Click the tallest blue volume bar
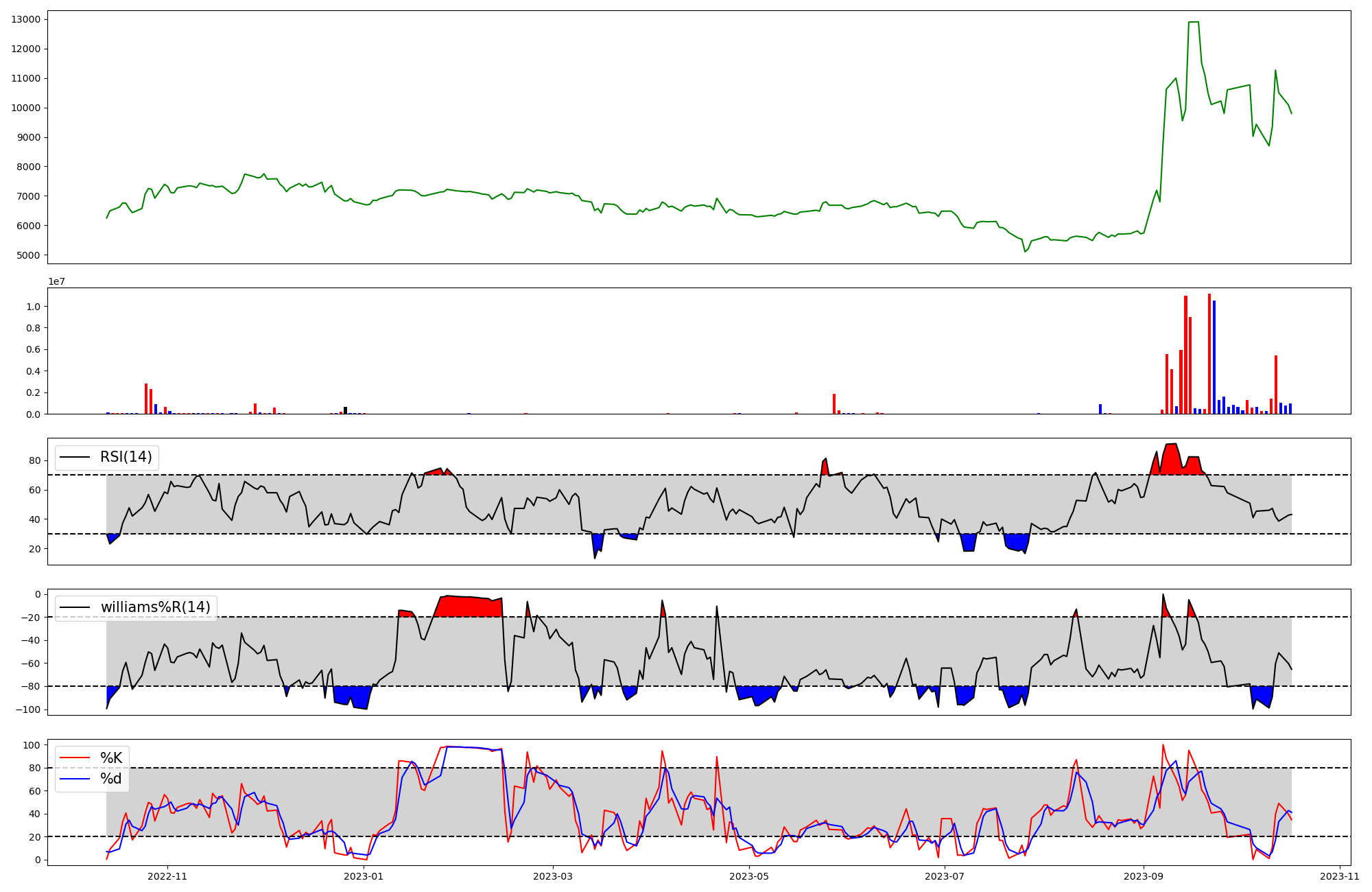The width and height of the screenshot is (1372, 892). (1214, 357)
